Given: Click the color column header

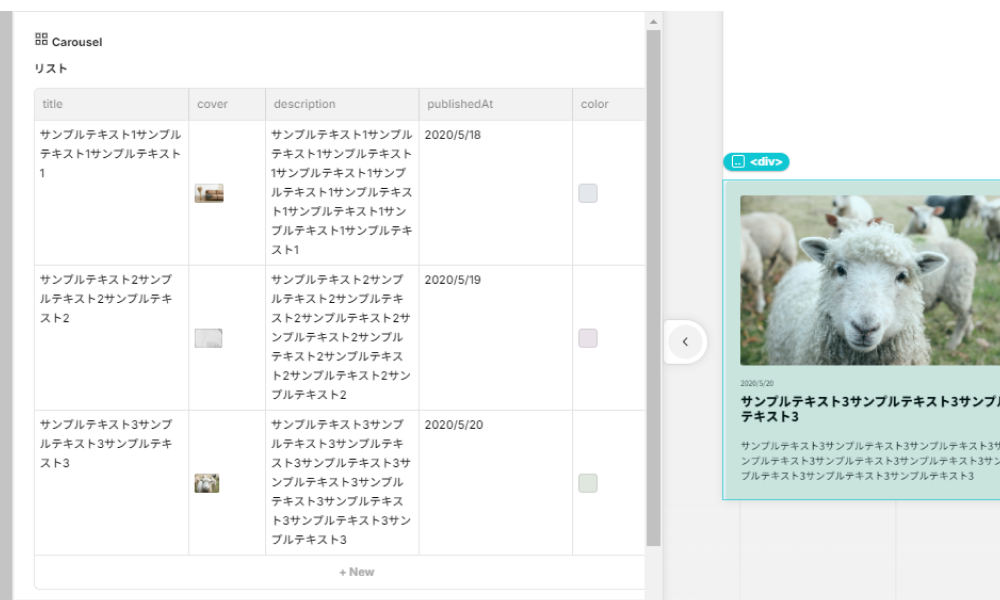Looking at the screenshot, I should [594, 104].
